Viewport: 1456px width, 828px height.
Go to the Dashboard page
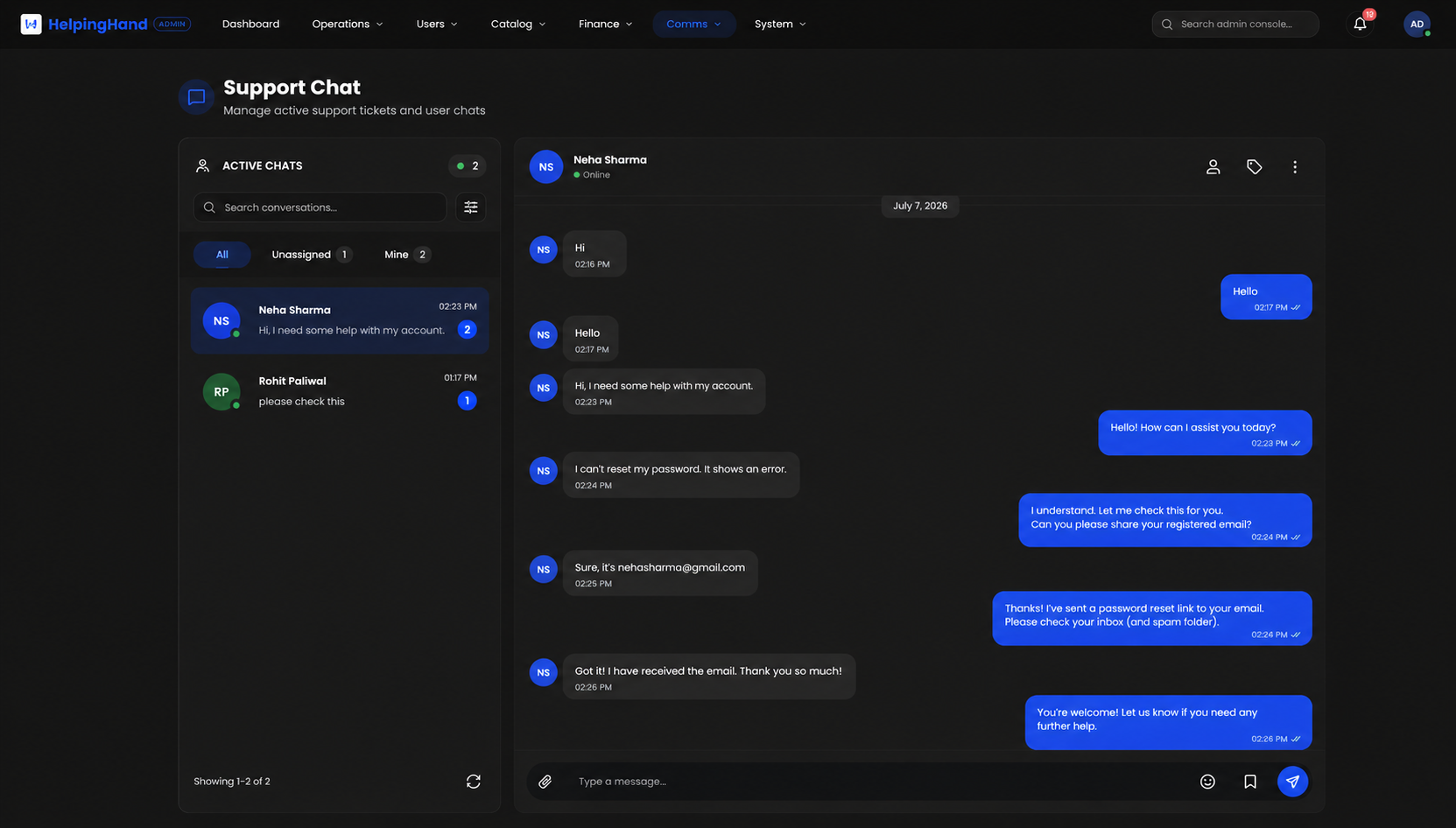coord(250,25)
